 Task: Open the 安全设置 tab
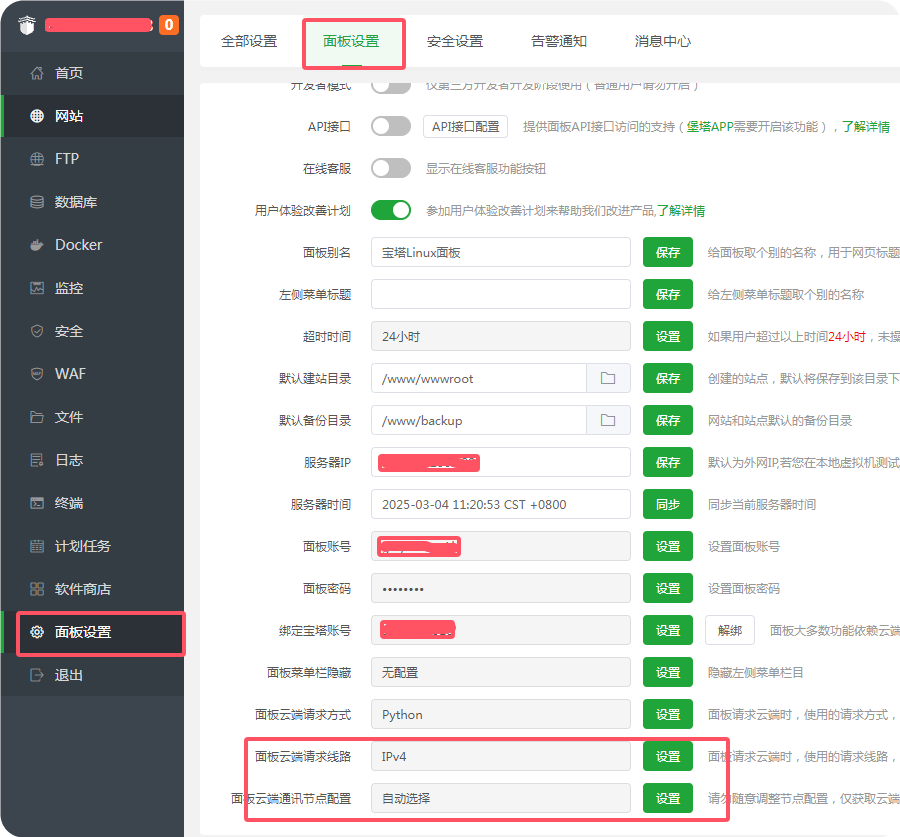[x=455, y=41]
